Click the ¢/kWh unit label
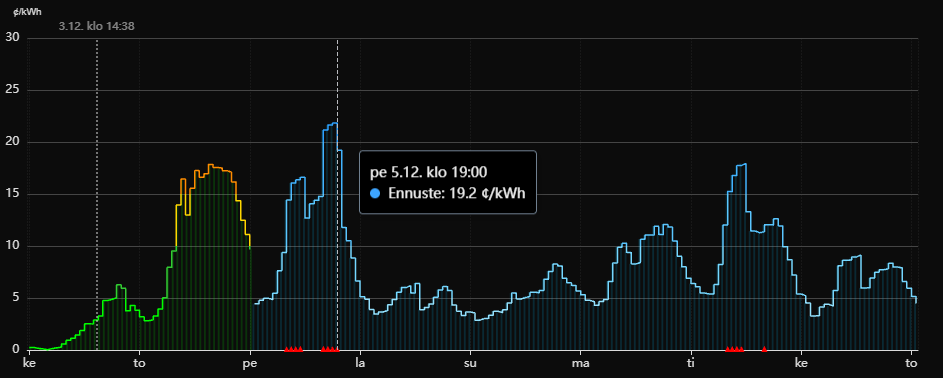943x378 pixels. [23, 11]
